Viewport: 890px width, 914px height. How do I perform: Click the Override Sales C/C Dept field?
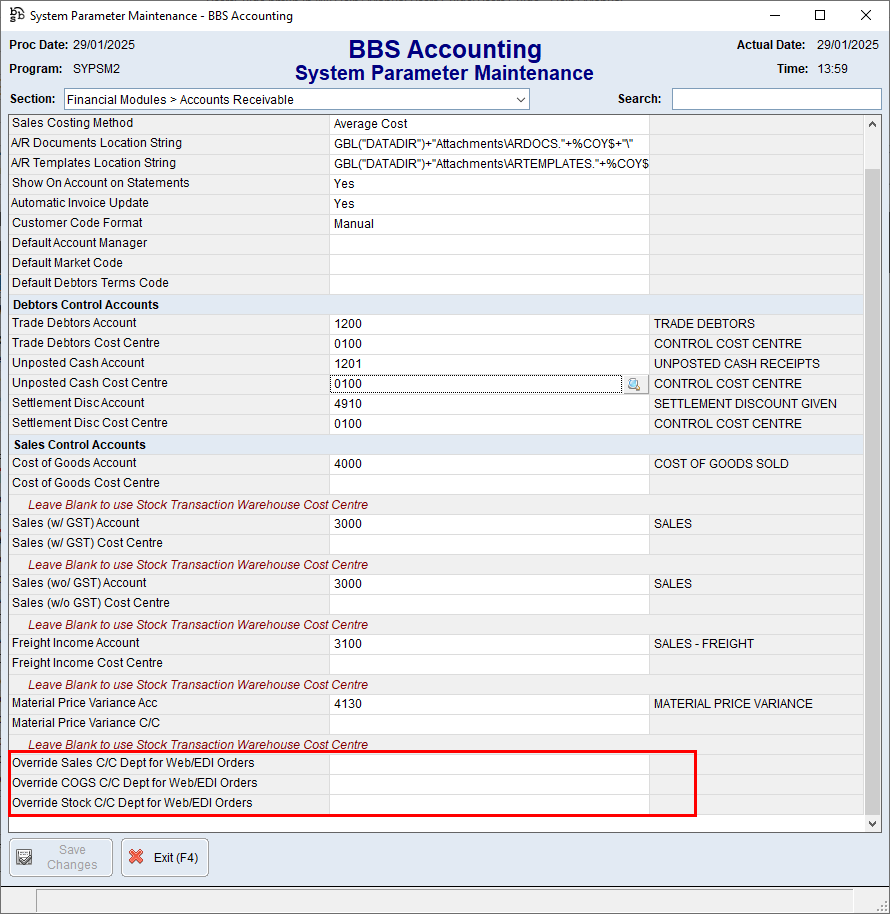click(488, 764)
